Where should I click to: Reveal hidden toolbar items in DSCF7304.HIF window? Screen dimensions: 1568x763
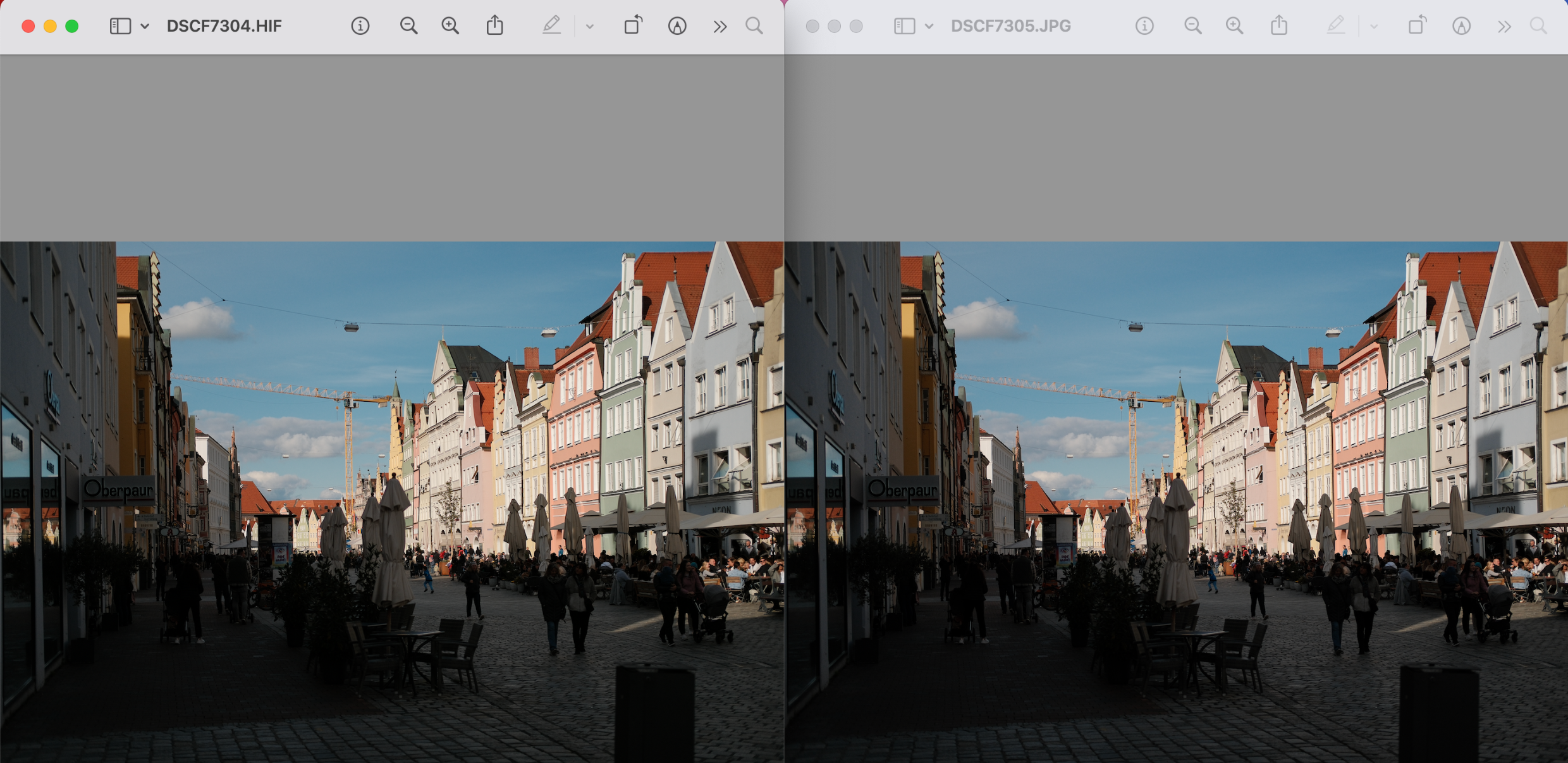(x=720, y=25)
